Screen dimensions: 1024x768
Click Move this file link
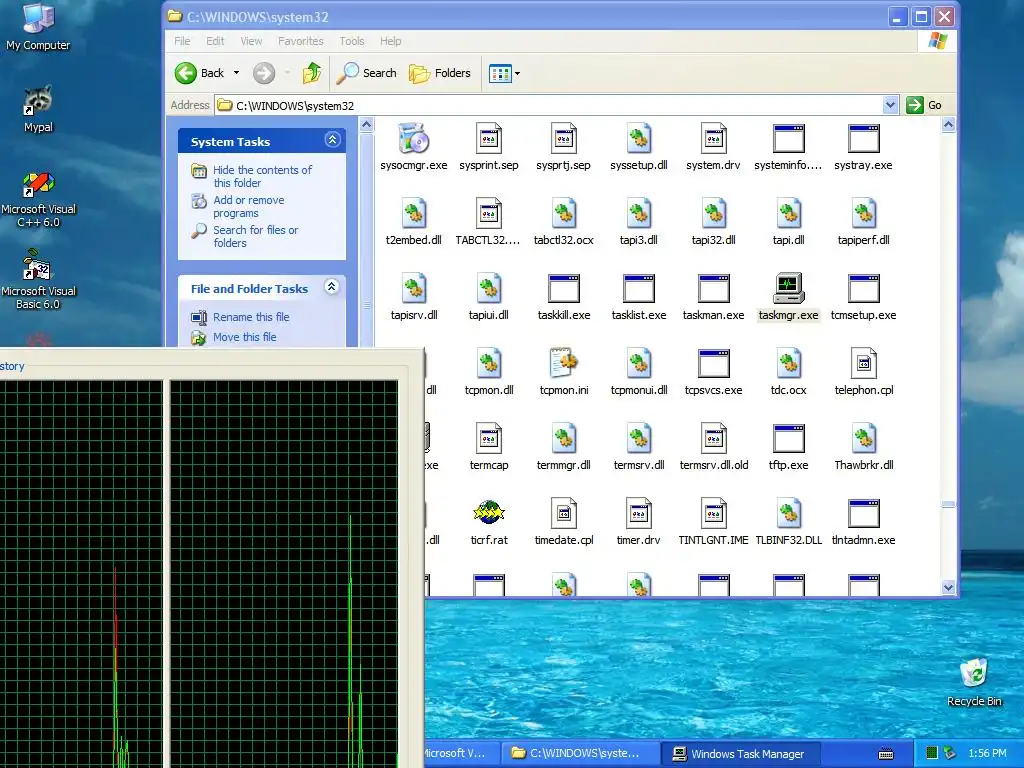point(244,337)
